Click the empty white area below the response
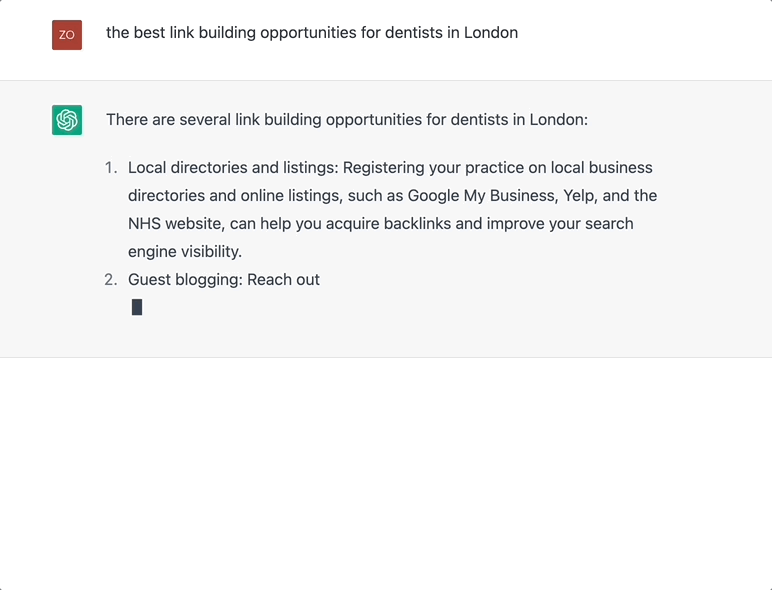The height and width of the screenshot is (590, 772). pos(386,473)
